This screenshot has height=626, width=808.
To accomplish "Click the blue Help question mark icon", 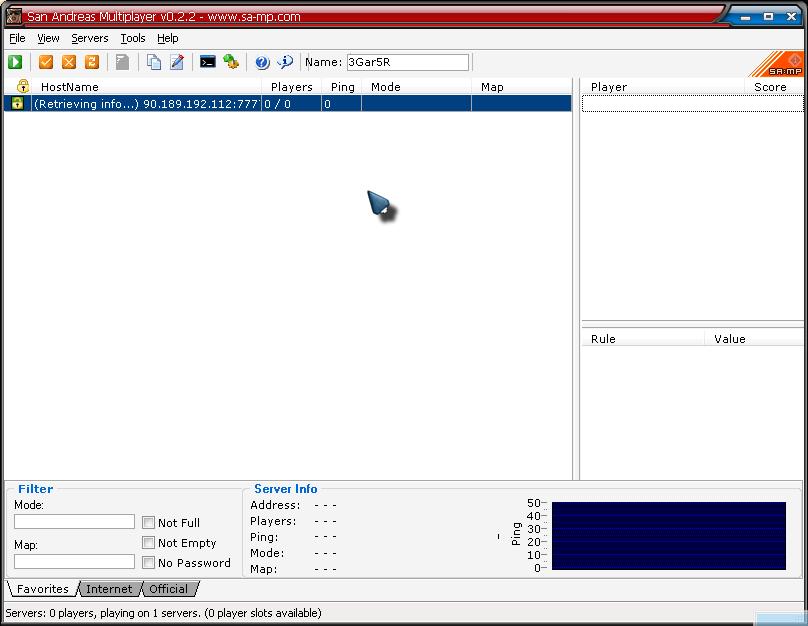I will (x=262, y=62).
